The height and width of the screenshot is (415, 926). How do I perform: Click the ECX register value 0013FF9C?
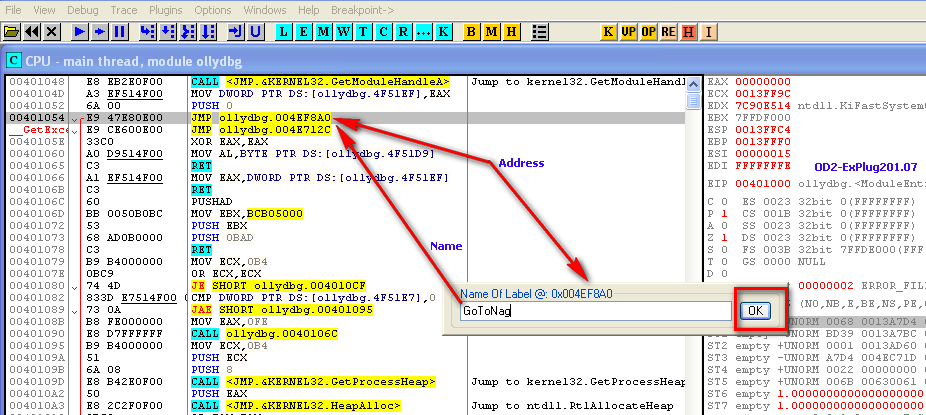point(762,94)
